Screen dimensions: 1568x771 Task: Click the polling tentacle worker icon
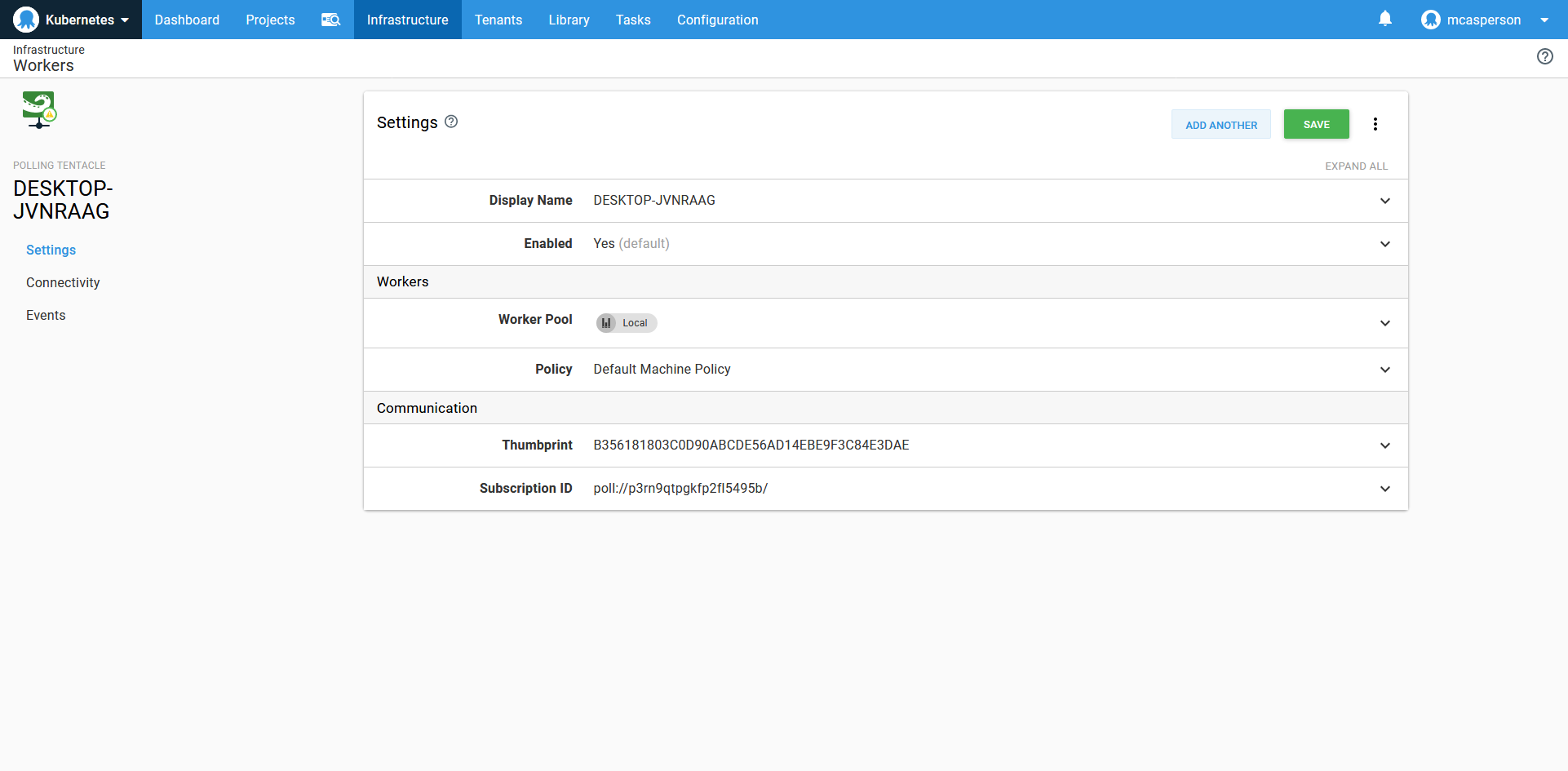38,109
